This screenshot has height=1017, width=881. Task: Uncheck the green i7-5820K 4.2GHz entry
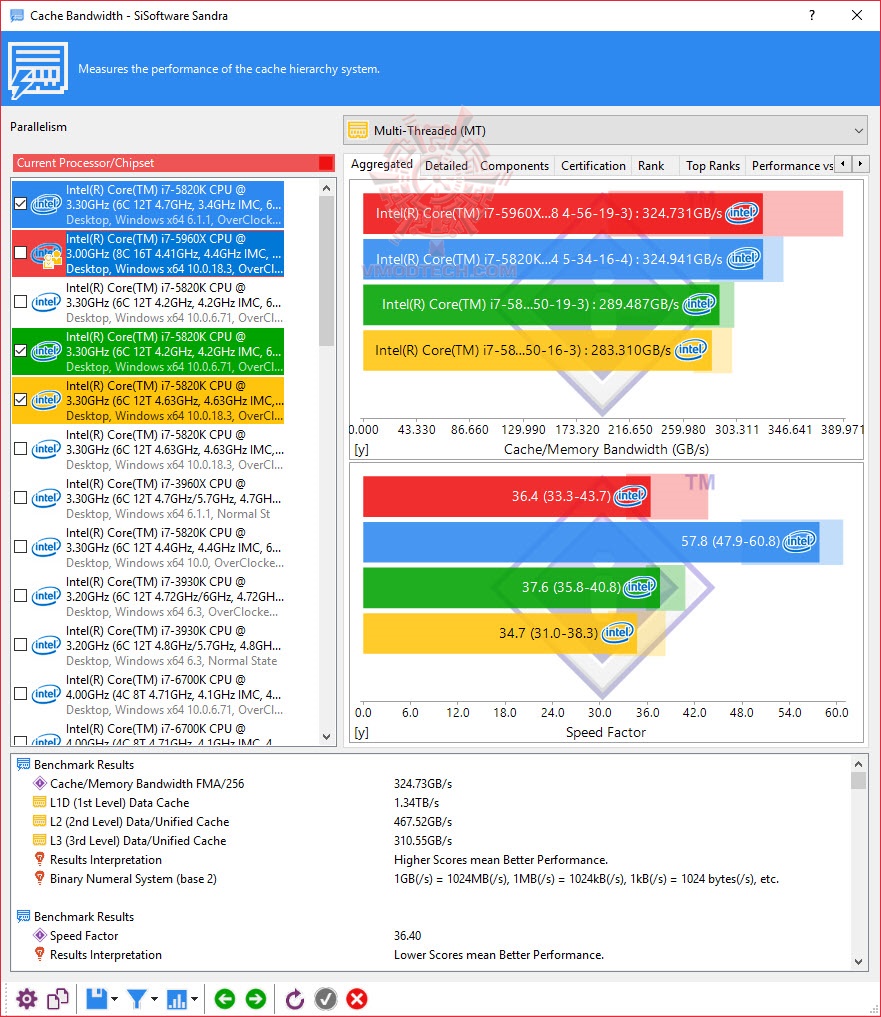click(x=21, y=350)
